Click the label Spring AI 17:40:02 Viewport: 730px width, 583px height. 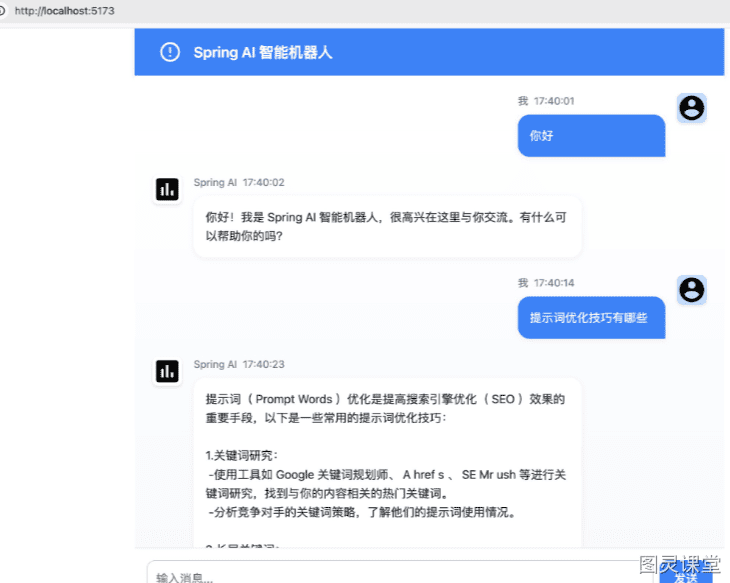[239, 183]
